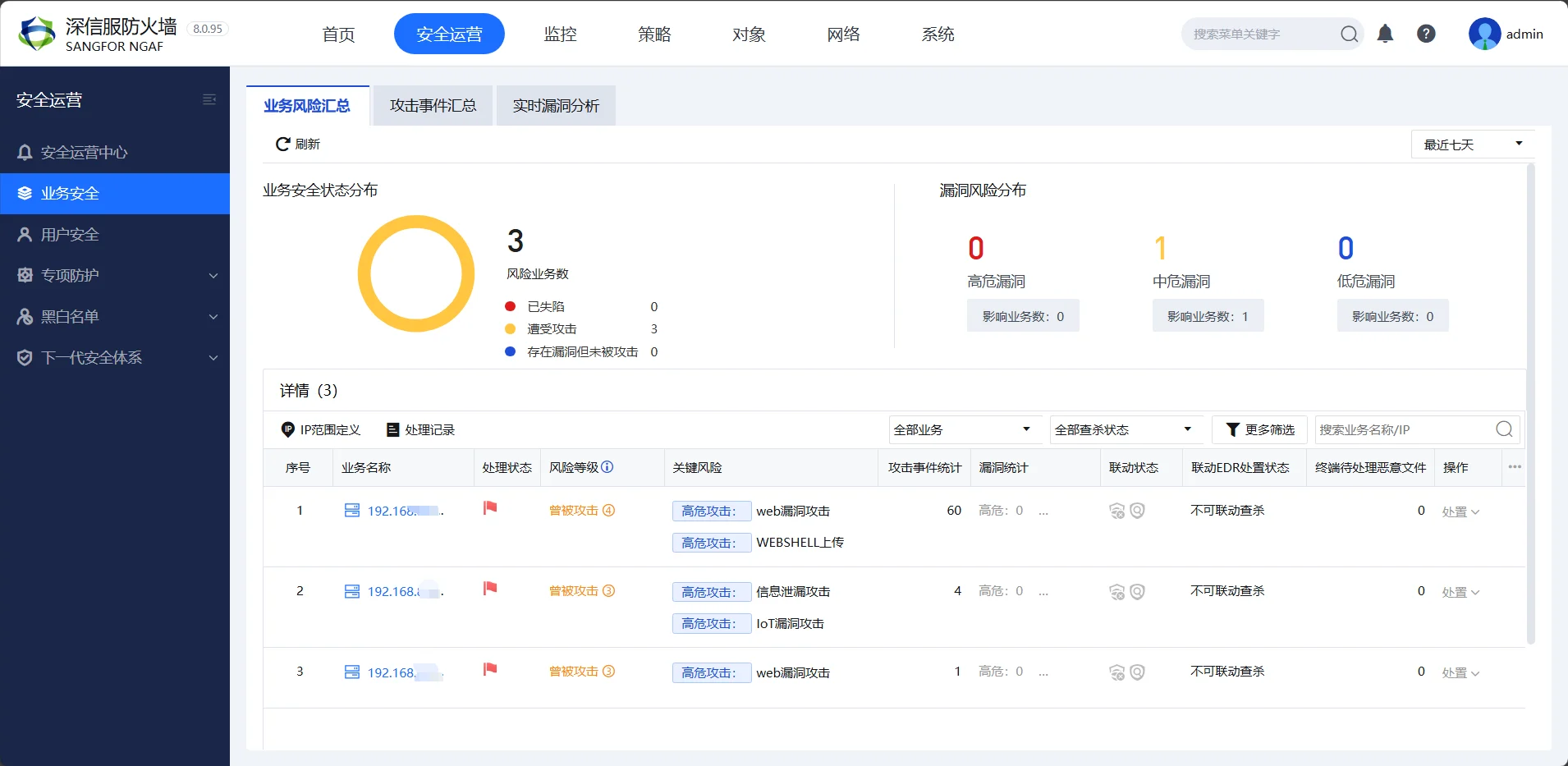Click the risk level info tooltip icon
The image size is (1568, 766).
point(606,467)
